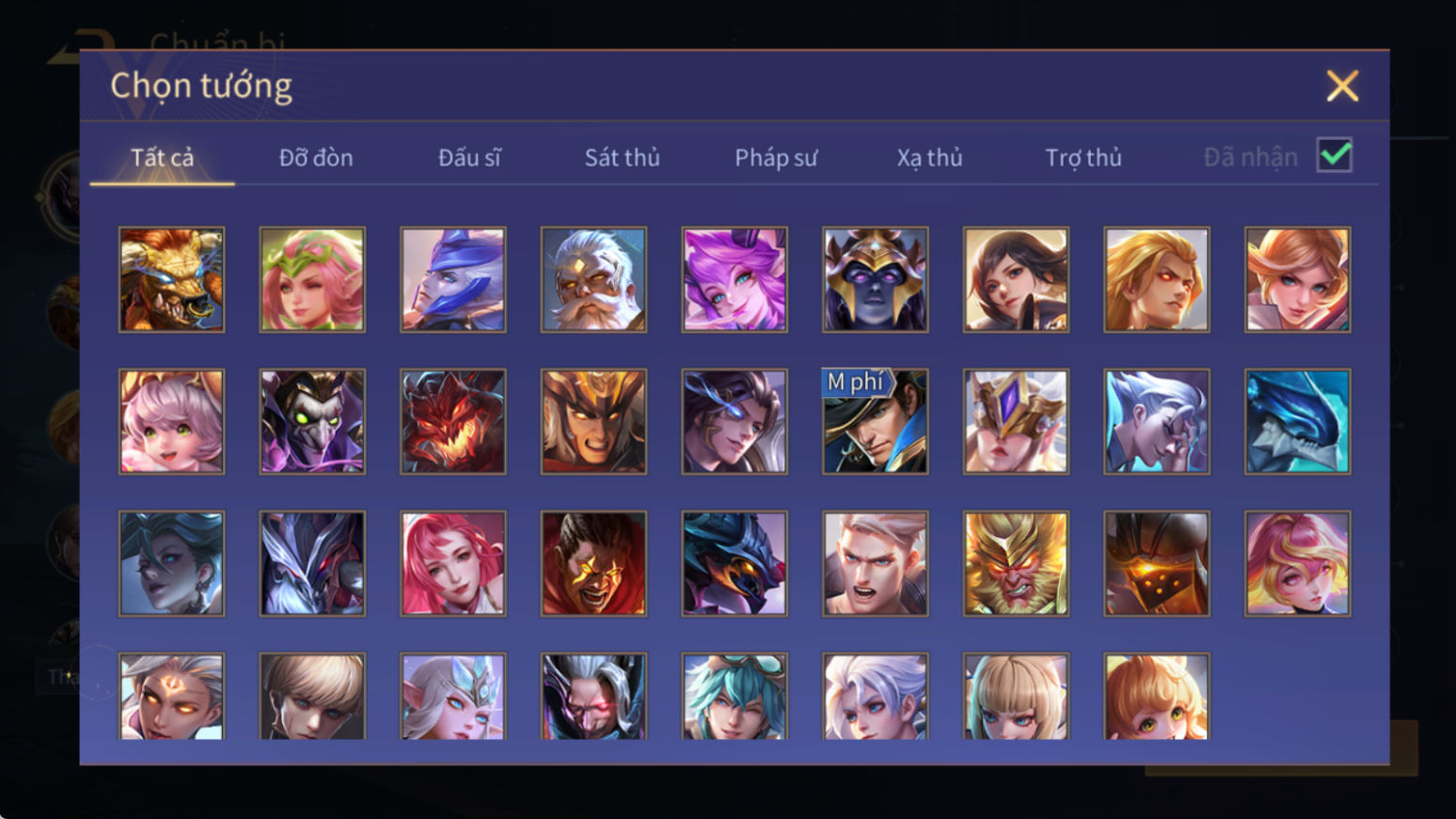Choose the purple-haired girl hero

[x=735, y=279]
